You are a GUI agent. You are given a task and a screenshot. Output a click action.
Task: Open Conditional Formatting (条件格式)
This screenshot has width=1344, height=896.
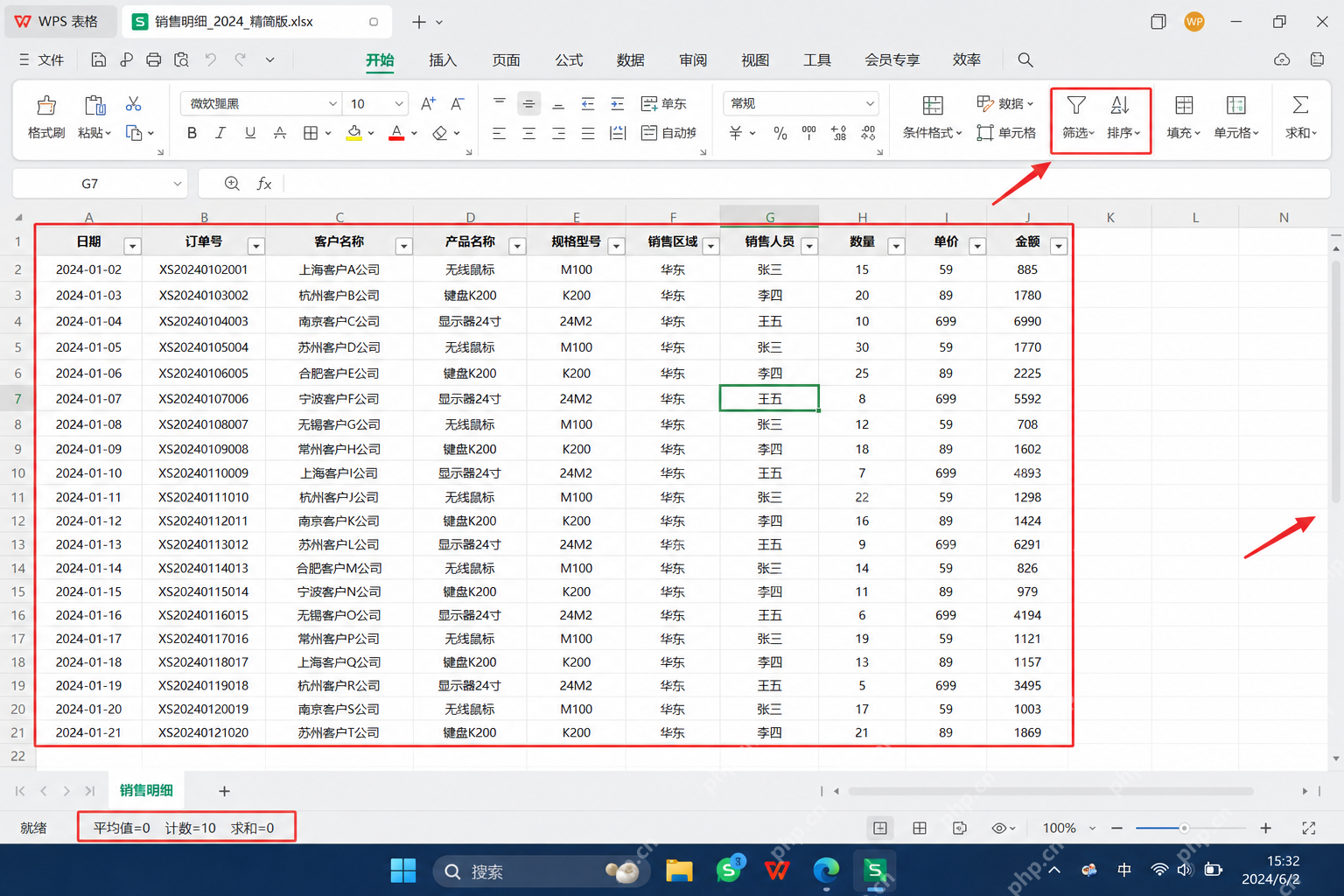pos(933,117)
